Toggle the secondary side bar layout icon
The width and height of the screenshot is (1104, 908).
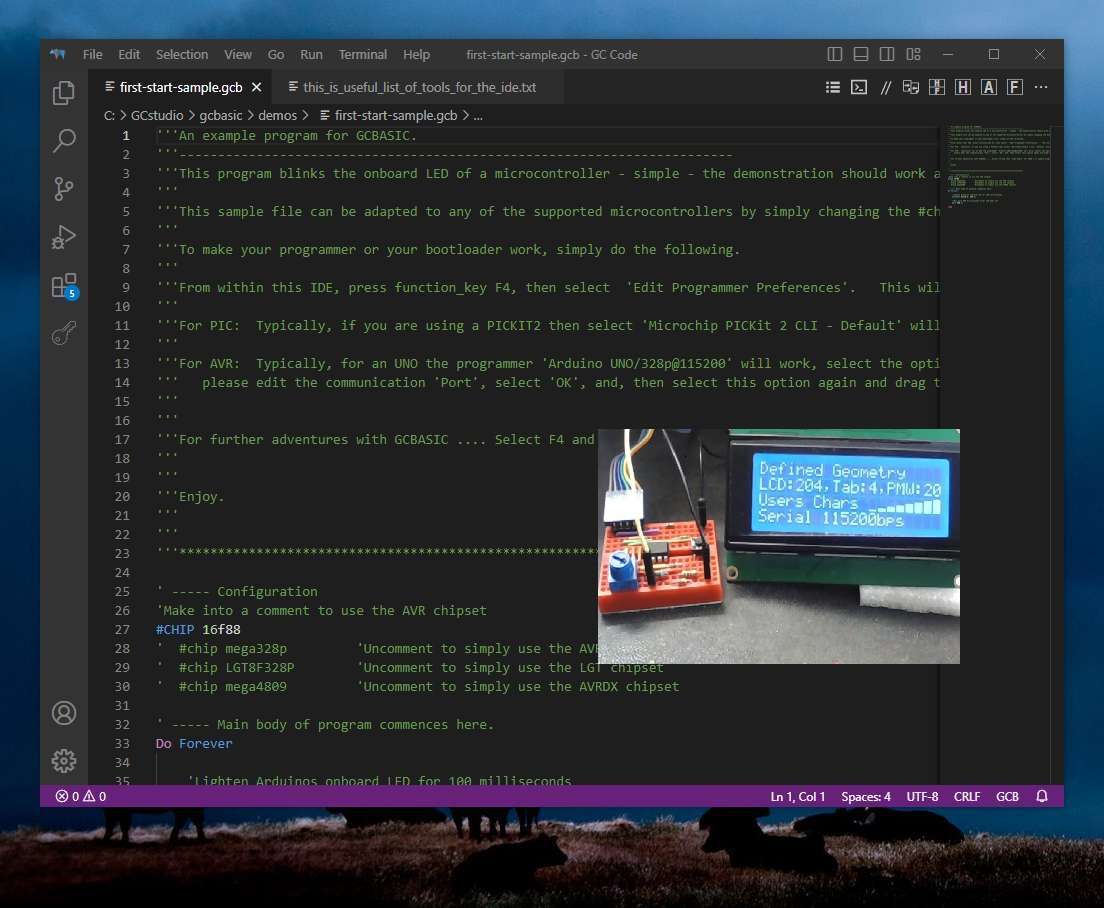pyautogui.click(x=887, y=54)
